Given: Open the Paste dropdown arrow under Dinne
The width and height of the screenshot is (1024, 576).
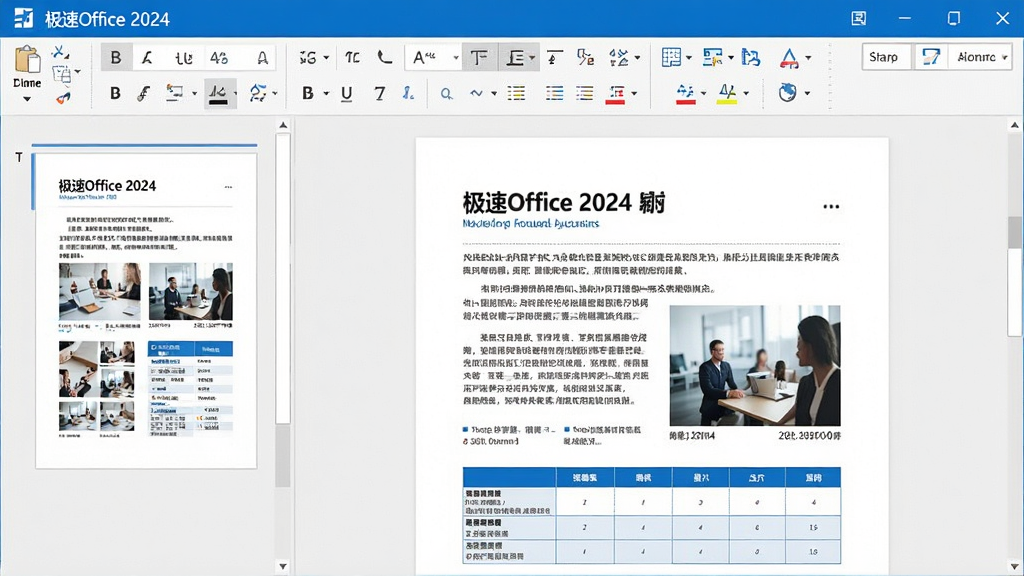Looking at the screenshot, I should 27,99.
